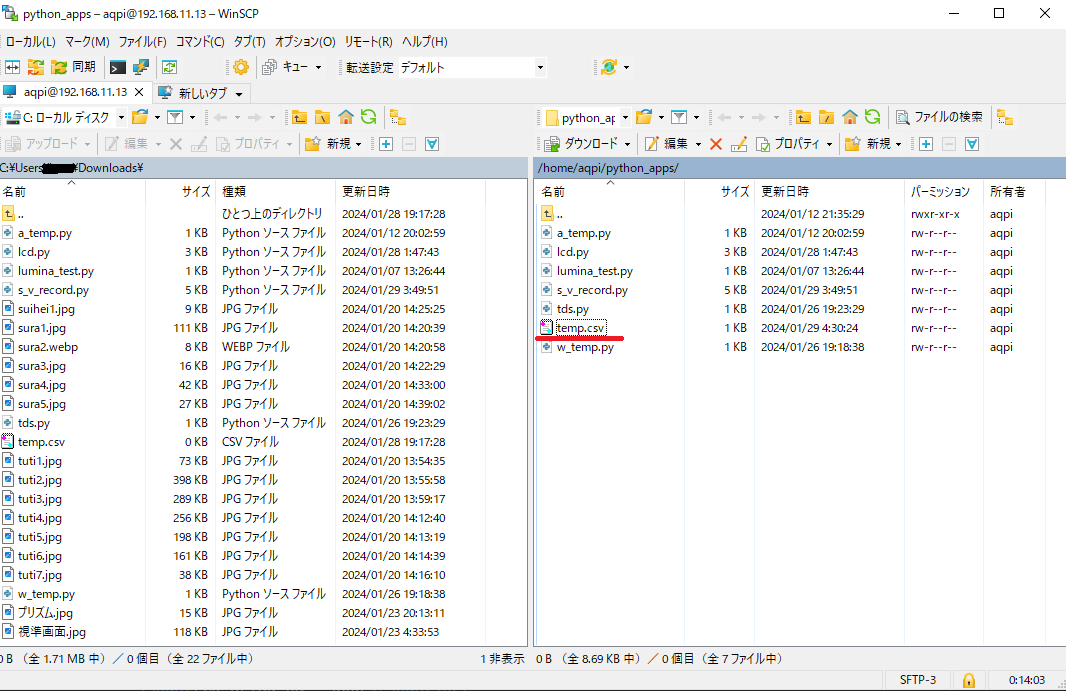Expand local 新規 dropdown arrow
The height and width of the screenshot is (691, 1066).
358,144
